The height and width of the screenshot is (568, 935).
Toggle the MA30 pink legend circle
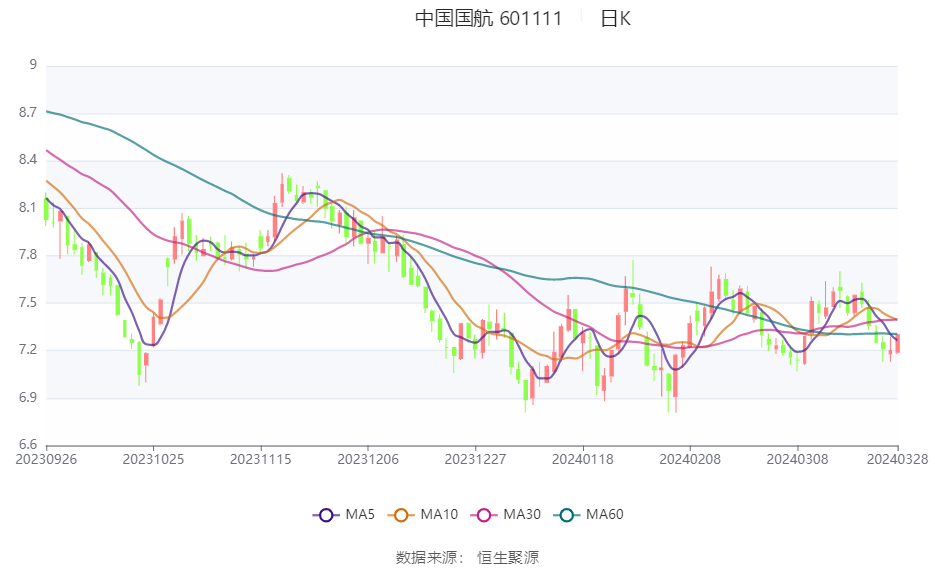(484, 515)
